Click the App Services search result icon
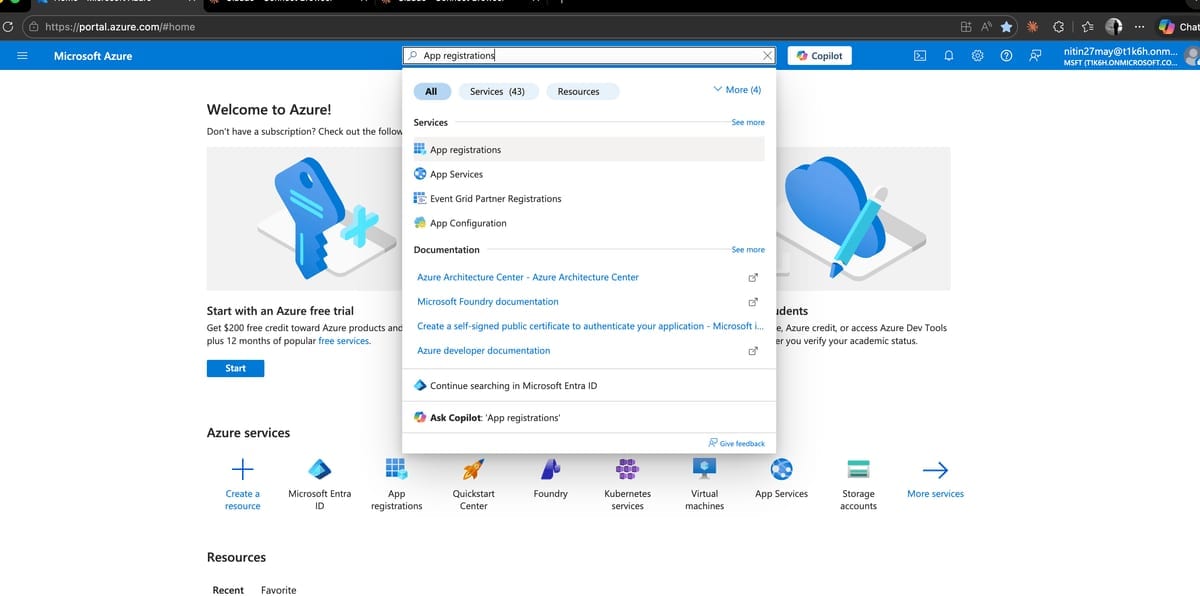The width and height of the screenshot is (1200, 596). (x=420, y=174)
